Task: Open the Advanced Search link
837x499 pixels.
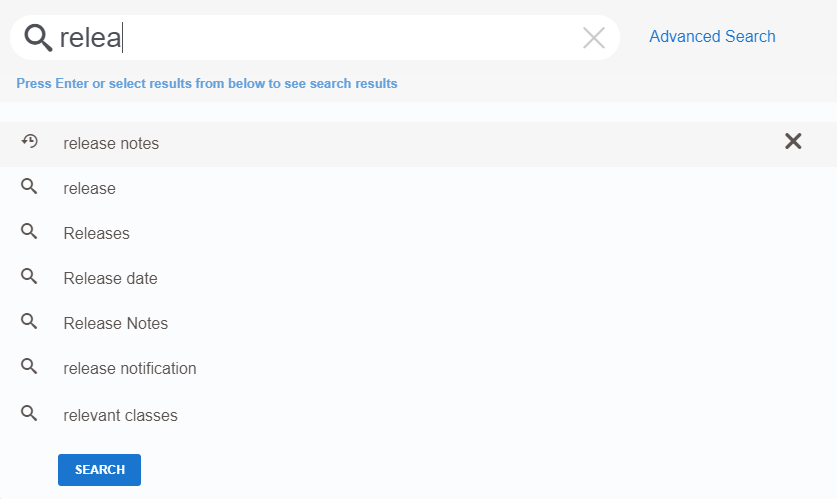Action: [x=712, y=36]
